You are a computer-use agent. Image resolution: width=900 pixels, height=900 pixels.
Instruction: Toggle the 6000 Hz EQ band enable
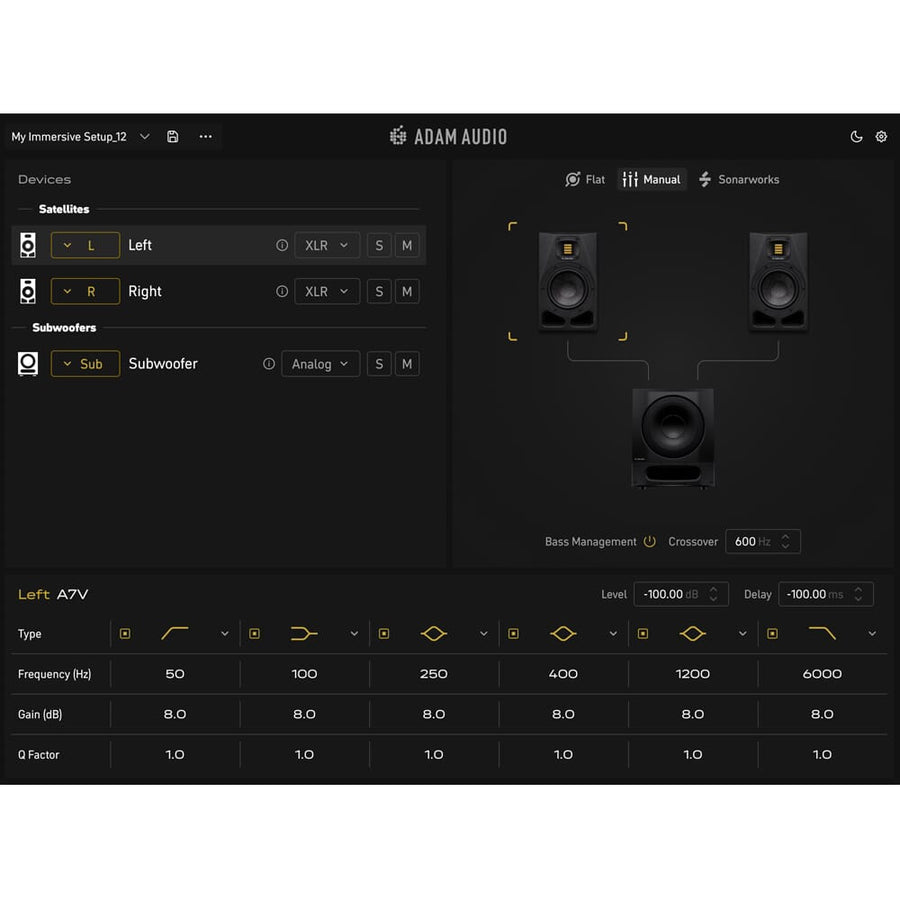pos(773,634)
